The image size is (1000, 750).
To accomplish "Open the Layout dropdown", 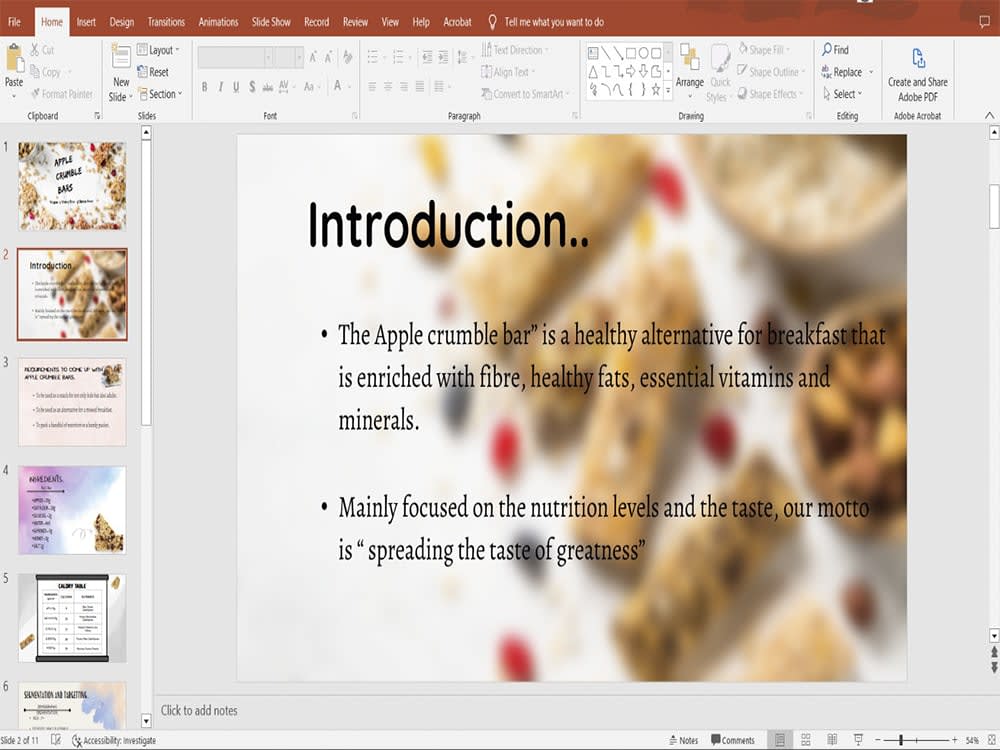I will (x=158, y=50).
